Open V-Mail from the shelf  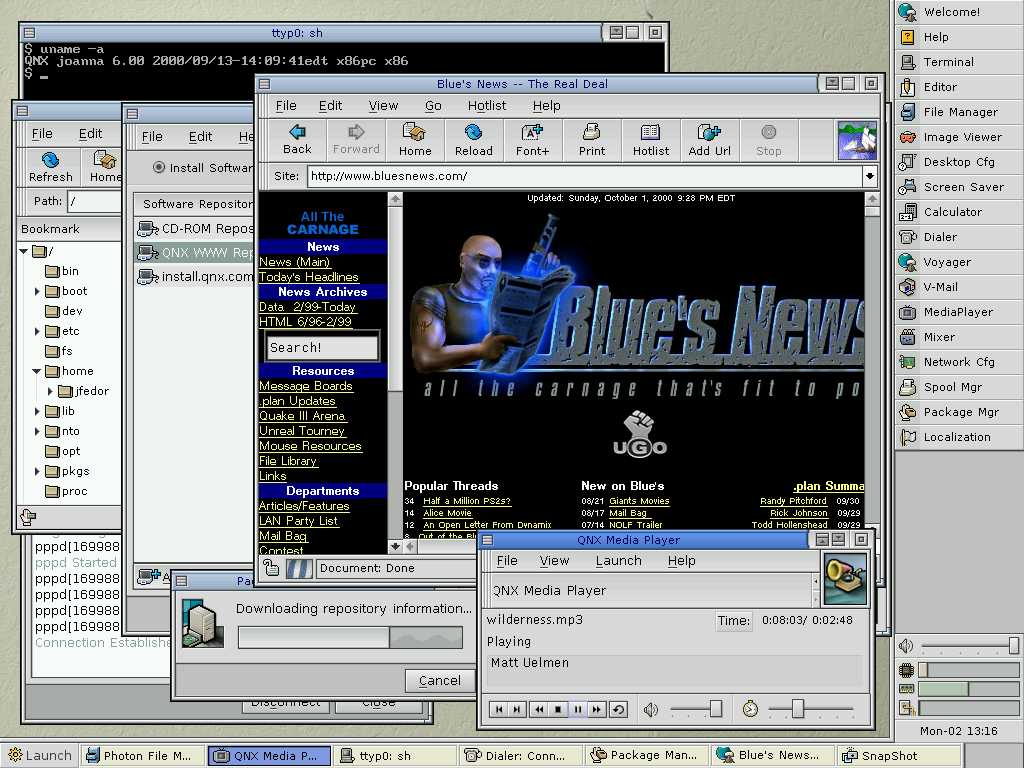(959, 287)
